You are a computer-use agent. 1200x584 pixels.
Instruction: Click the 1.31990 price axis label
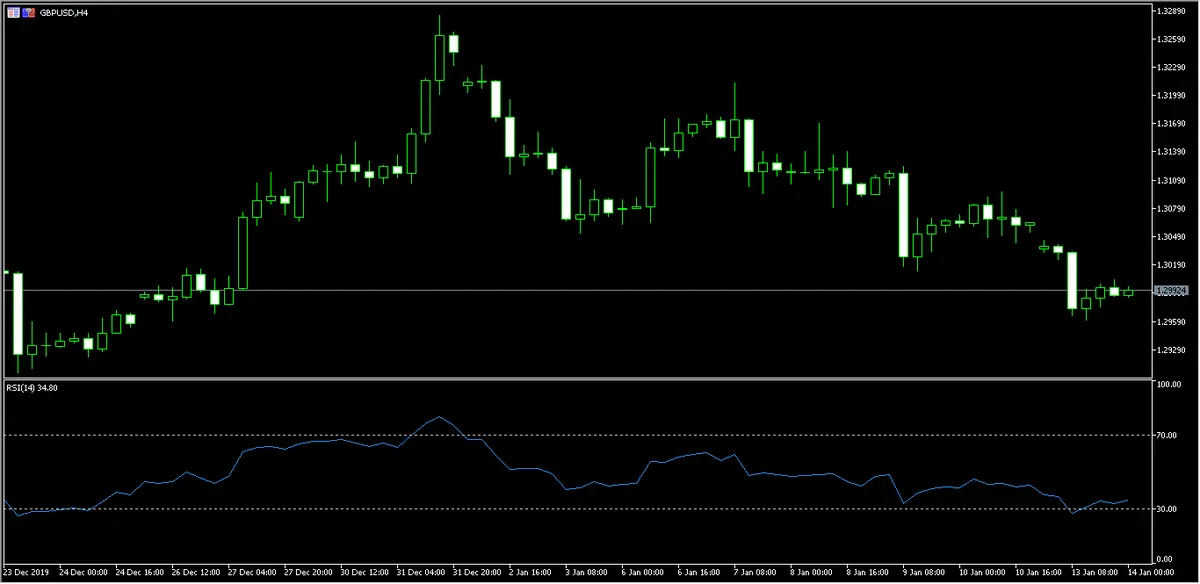click(1173, 95)
